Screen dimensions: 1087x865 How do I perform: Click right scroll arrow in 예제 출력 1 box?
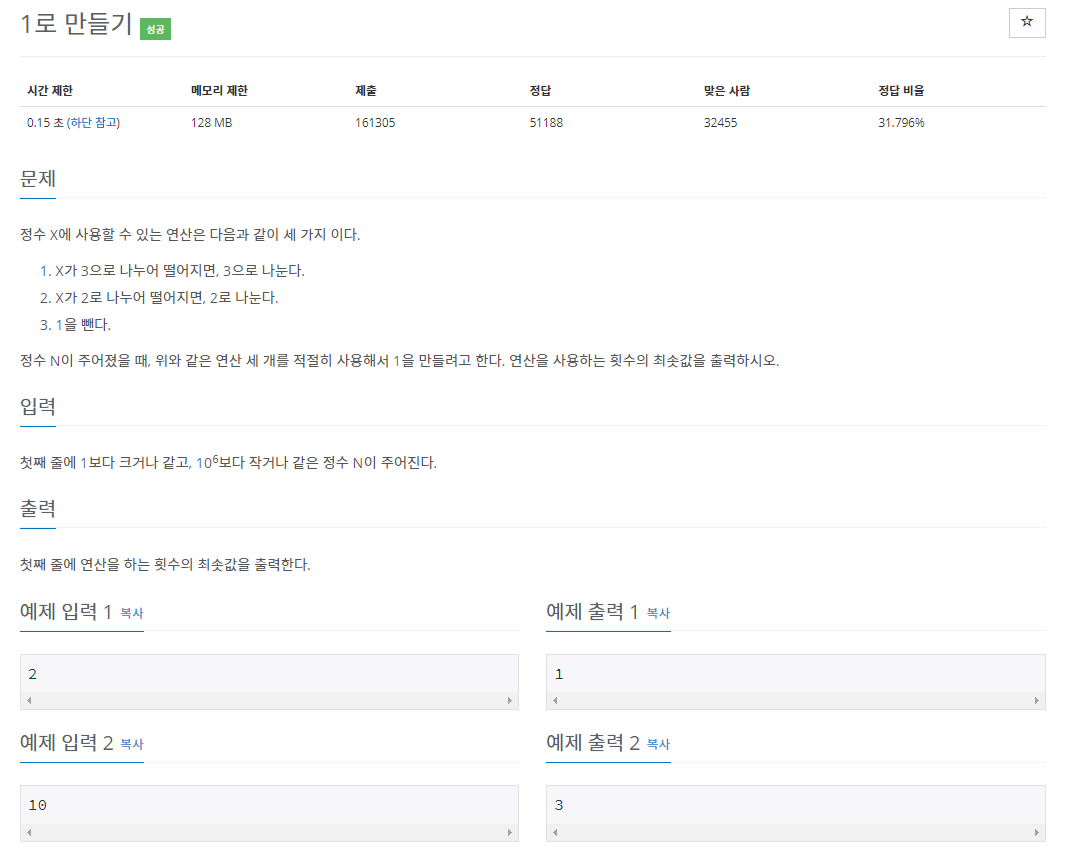1036,701
